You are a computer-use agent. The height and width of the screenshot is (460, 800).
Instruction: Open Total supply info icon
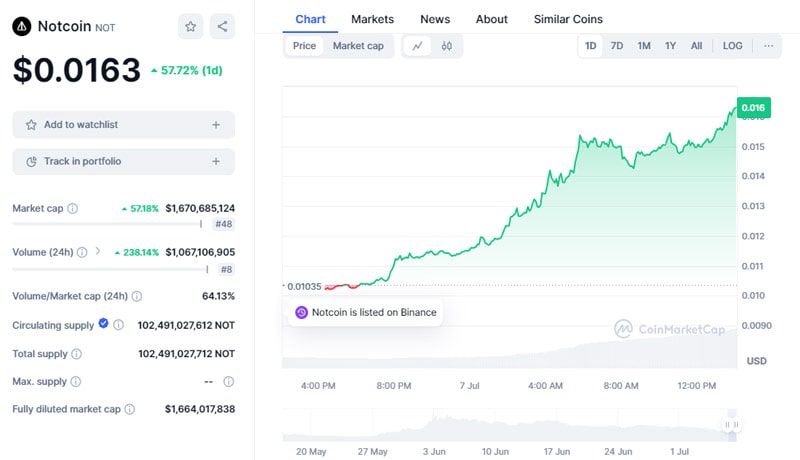[x=77, y=354]
